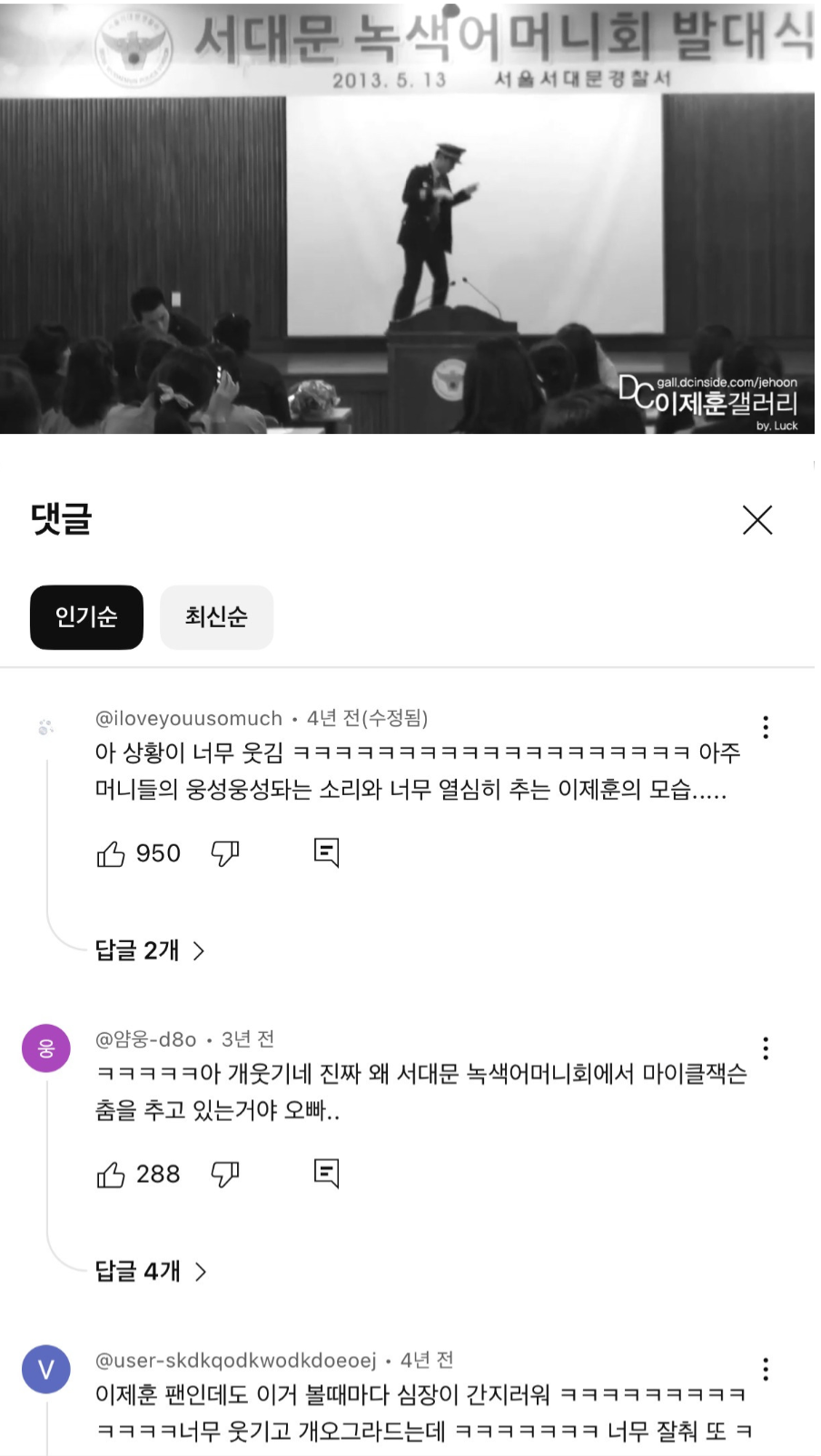Select the 인기순 sort filter
Screen dimensions: 821x1456
click(86, 617)
